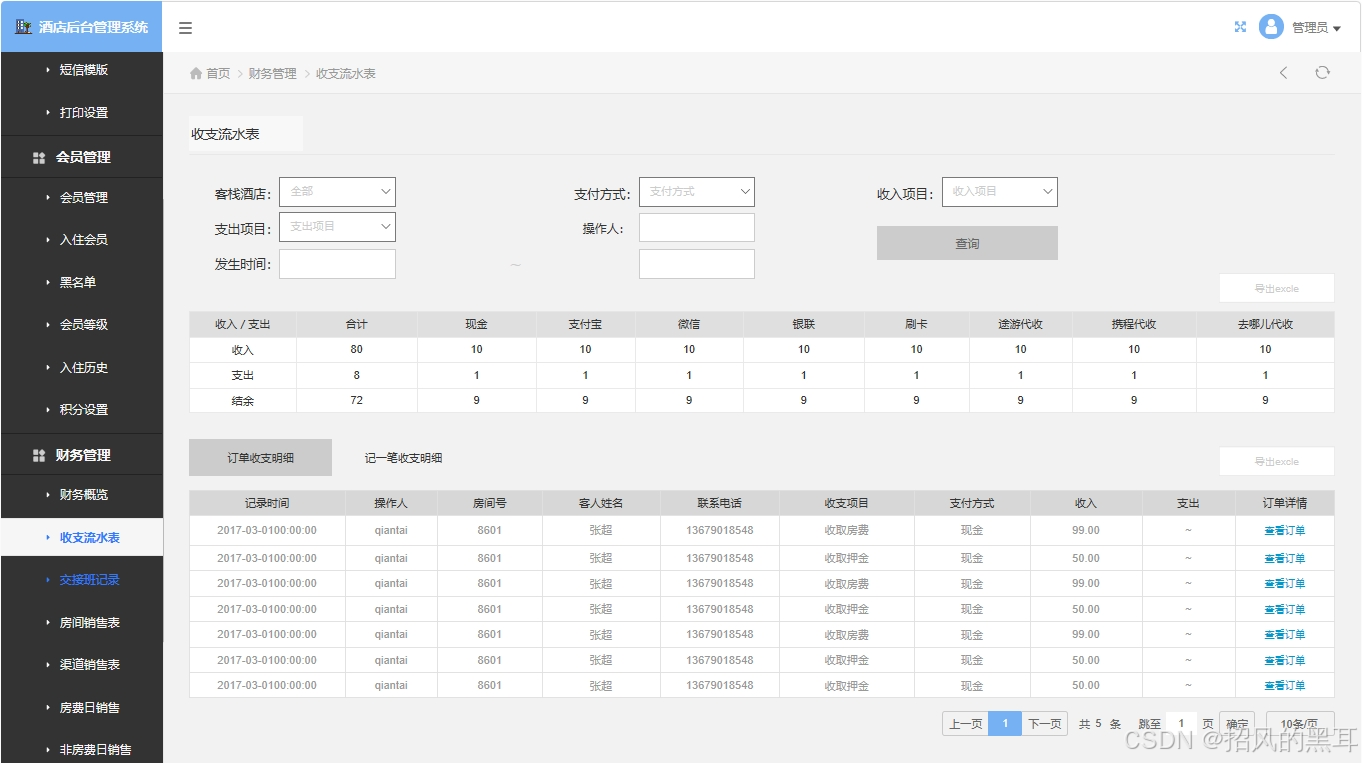Click 上一页 previous page button
Screen dimensions: 1362x763
coord(965,724)
